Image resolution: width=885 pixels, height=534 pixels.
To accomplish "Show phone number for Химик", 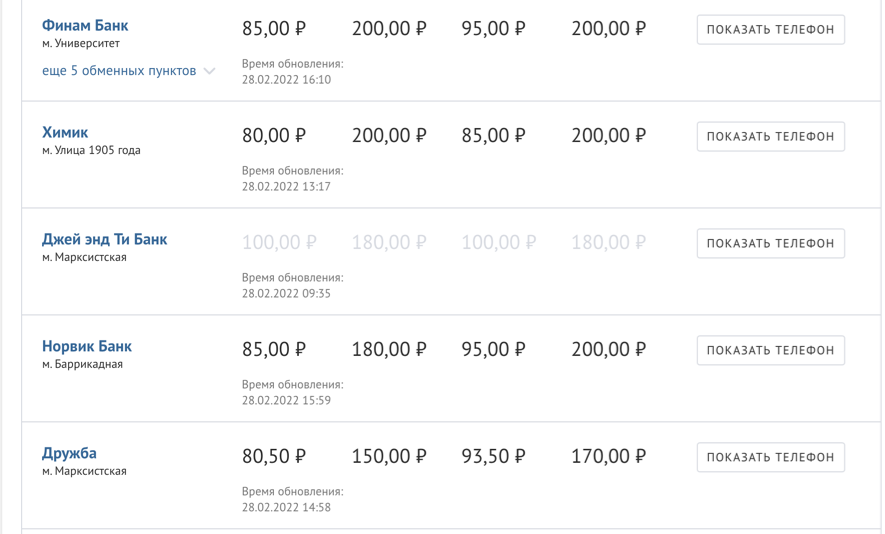I will pyautogui.click(x=770, y=137).
